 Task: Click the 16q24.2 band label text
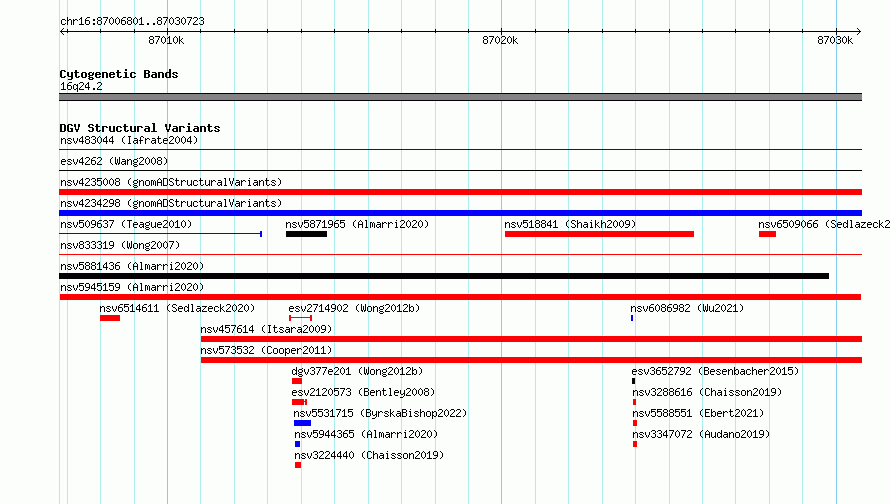pyautogui.click(x=81, y=86)
